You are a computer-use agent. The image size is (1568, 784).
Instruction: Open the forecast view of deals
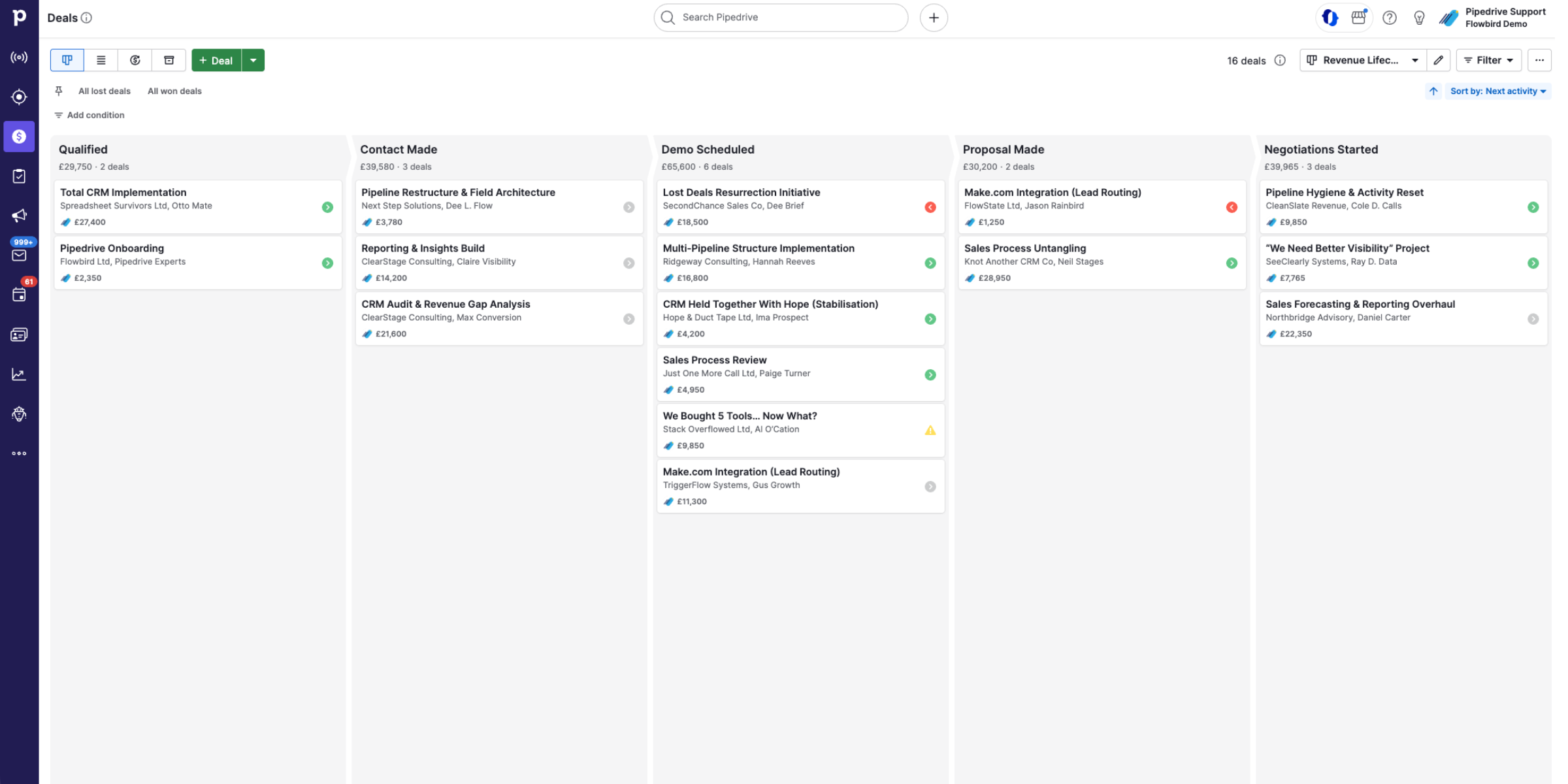(135, 59)
